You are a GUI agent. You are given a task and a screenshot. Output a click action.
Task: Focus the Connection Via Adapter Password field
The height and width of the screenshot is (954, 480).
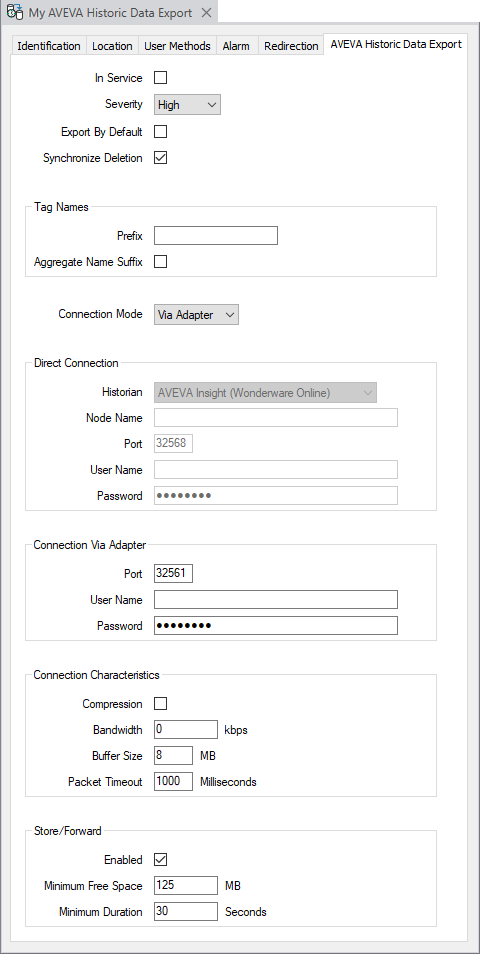pyautogui.click(x=276, y=625)
